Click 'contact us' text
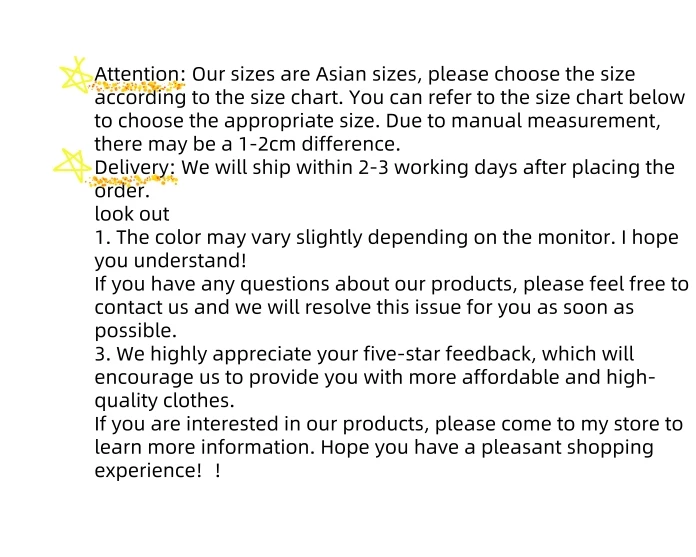The image size is (696, 557). [141, 307]
